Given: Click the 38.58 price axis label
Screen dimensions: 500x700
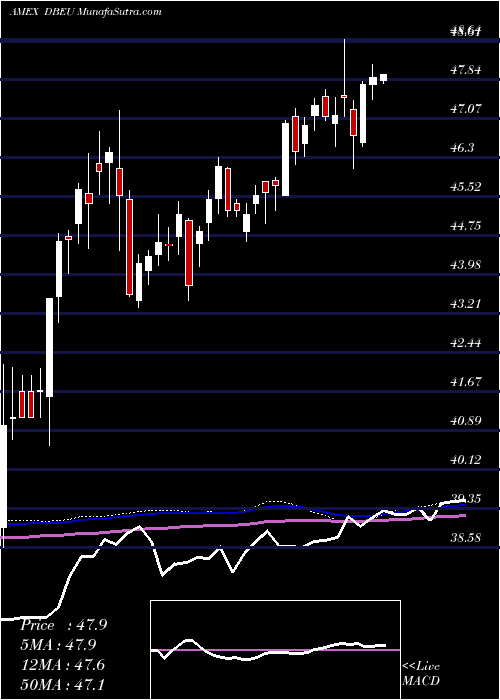Looking at the screenshot, I should tap(466, 538).
